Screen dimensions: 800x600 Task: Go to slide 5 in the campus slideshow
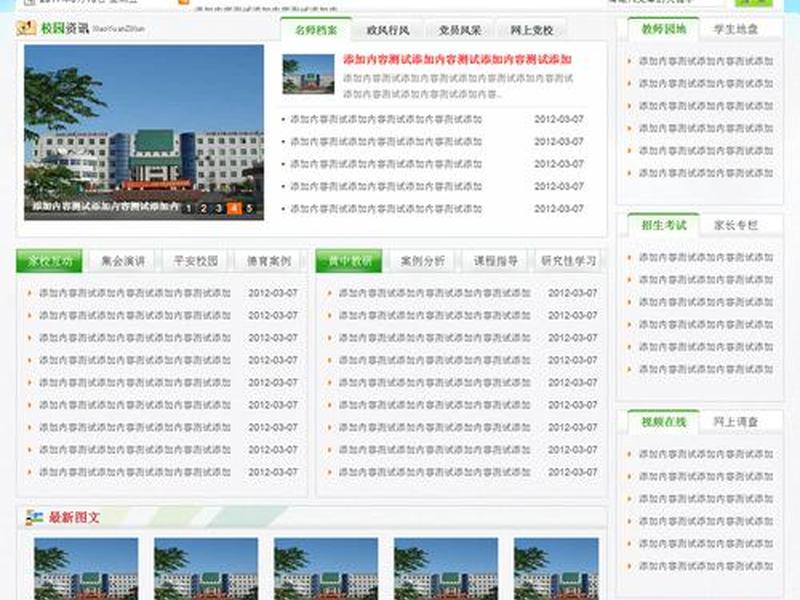point(249,208)
